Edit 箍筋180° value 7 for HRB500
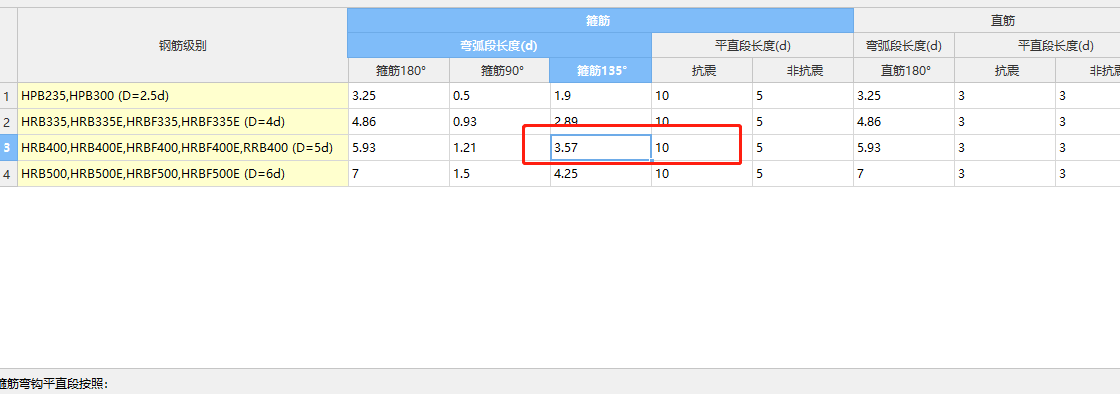 (x=399, y=173)
